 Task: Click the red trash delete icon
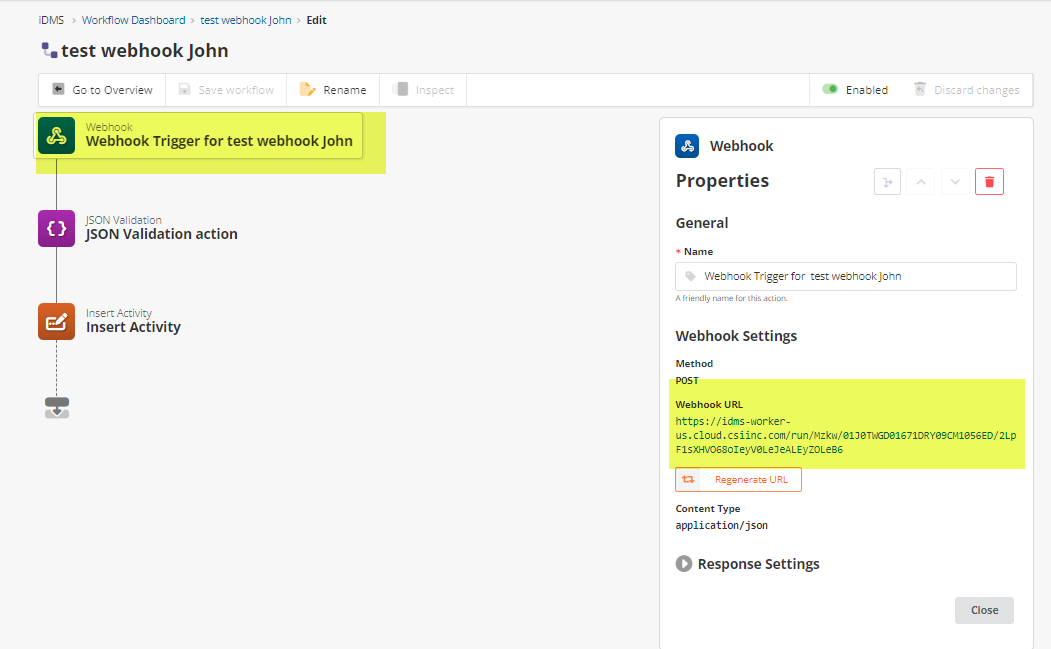(x=989, y=181)
